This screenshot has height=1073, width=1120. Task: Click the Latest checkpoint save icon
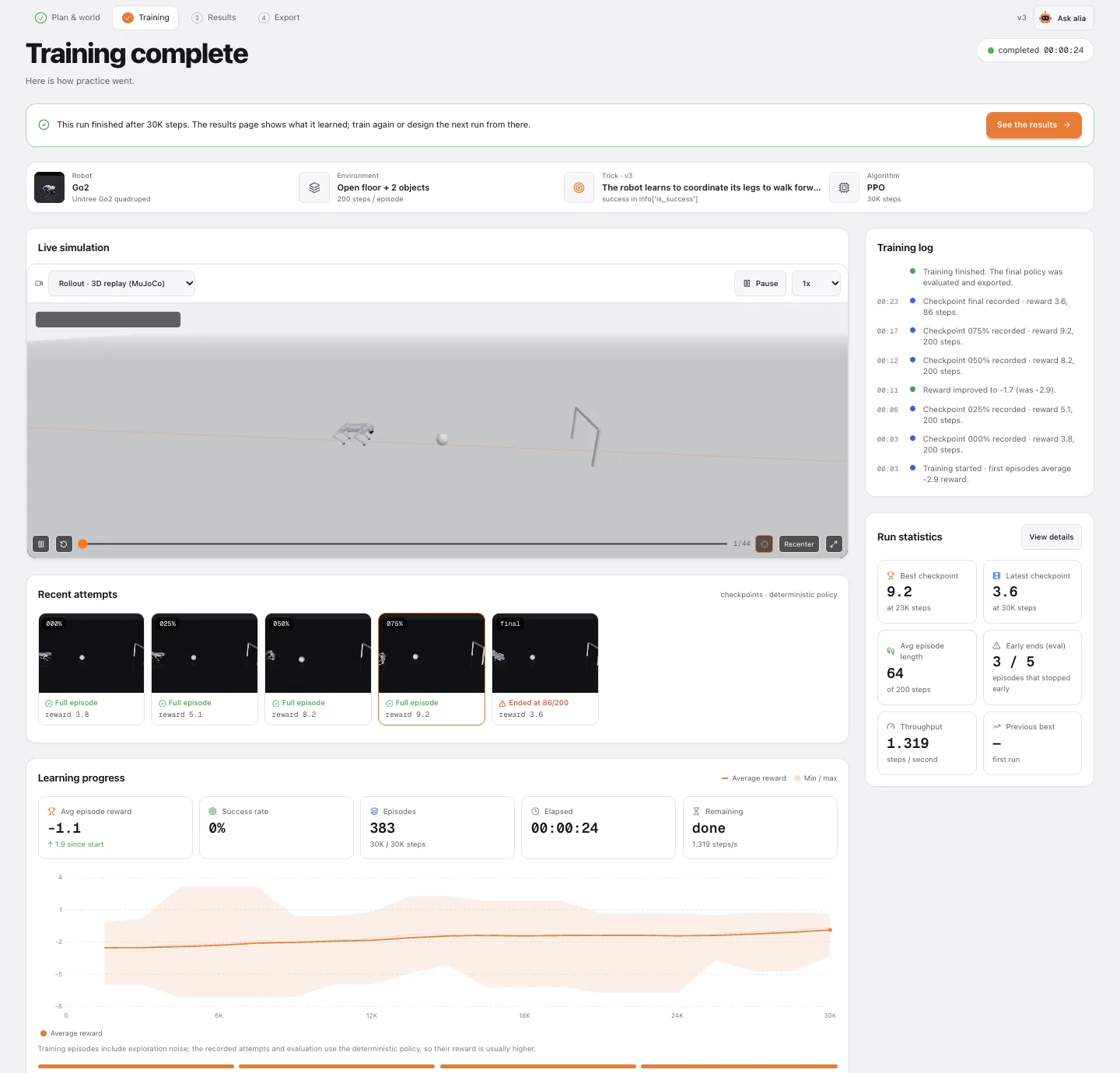pos(996,576)
